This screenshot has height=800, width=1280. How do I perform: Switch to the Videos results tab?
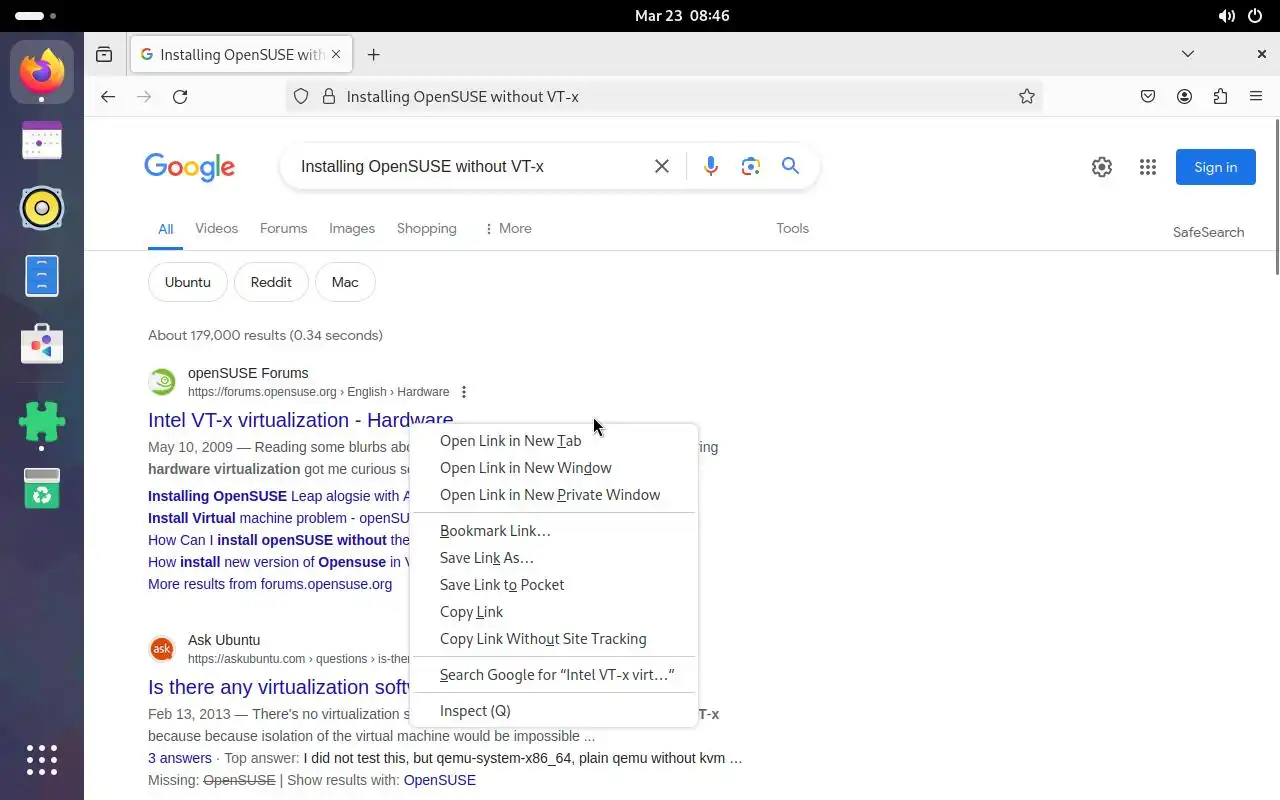pos(216,228)
